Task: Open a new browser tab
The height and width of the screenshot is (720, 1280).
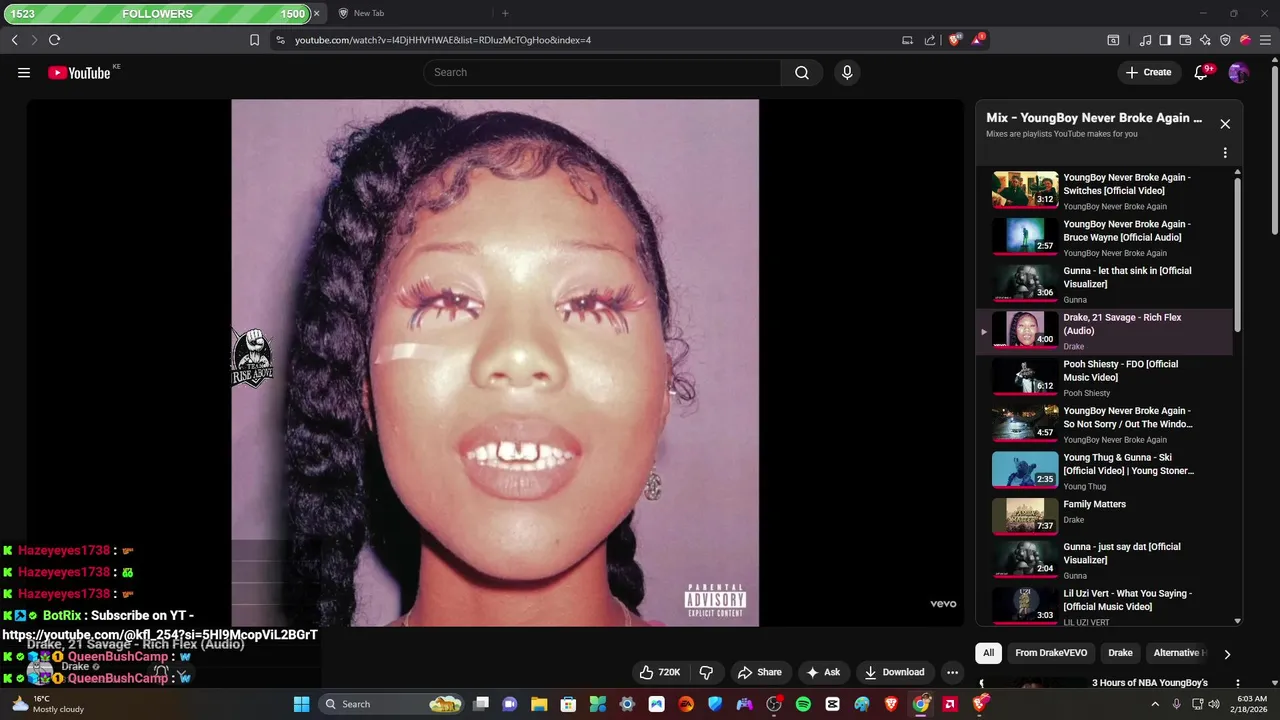Action: 505,13
